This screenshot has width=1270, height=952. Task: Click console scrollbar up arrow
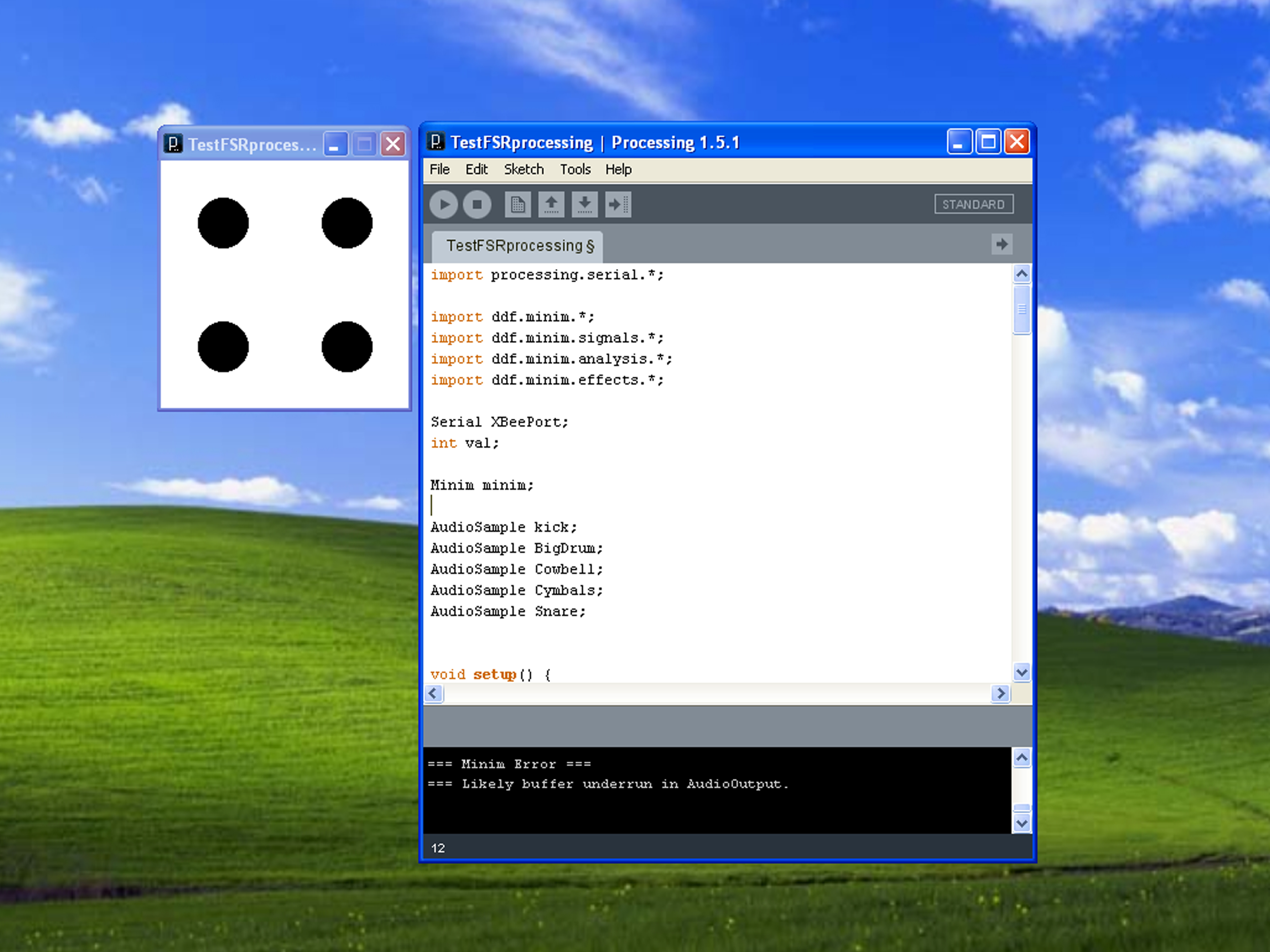coord(1021,758)
